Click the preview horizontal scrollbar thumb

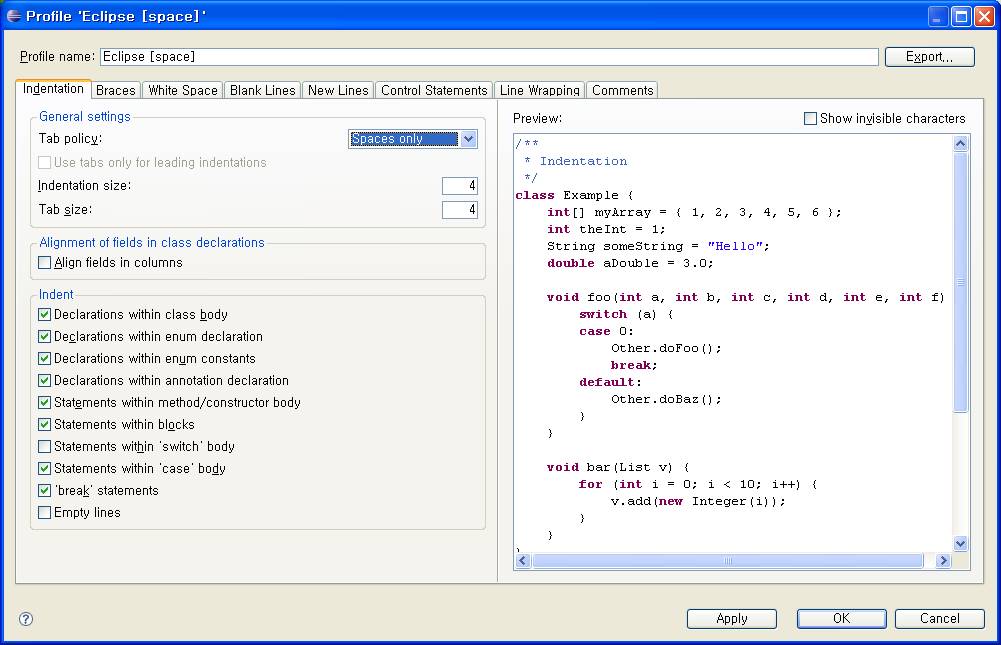[x=728, y=561]
